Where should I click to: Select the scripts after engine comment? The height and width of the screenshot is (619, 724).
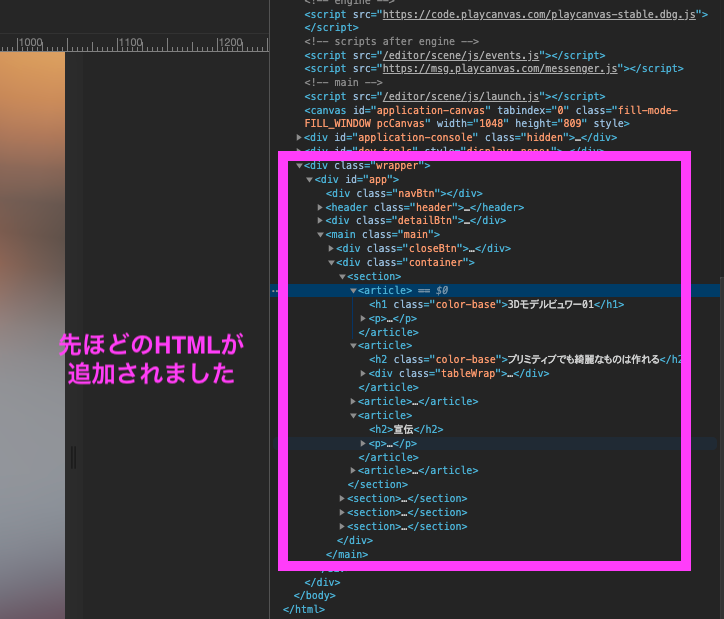392,42
